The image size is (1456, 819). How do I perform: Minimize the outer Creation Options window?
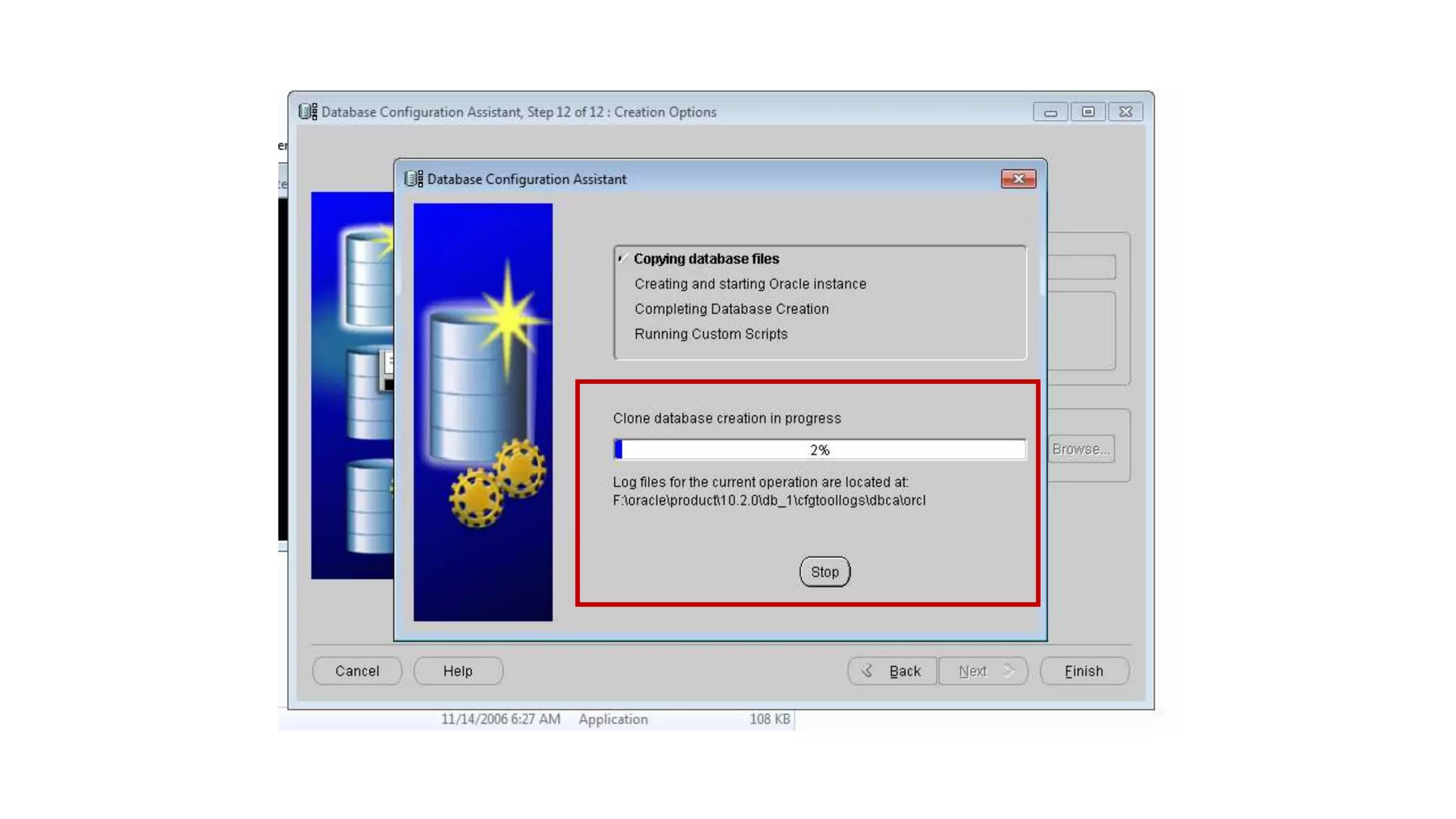pyautogui.click(x=1050, y=112)
